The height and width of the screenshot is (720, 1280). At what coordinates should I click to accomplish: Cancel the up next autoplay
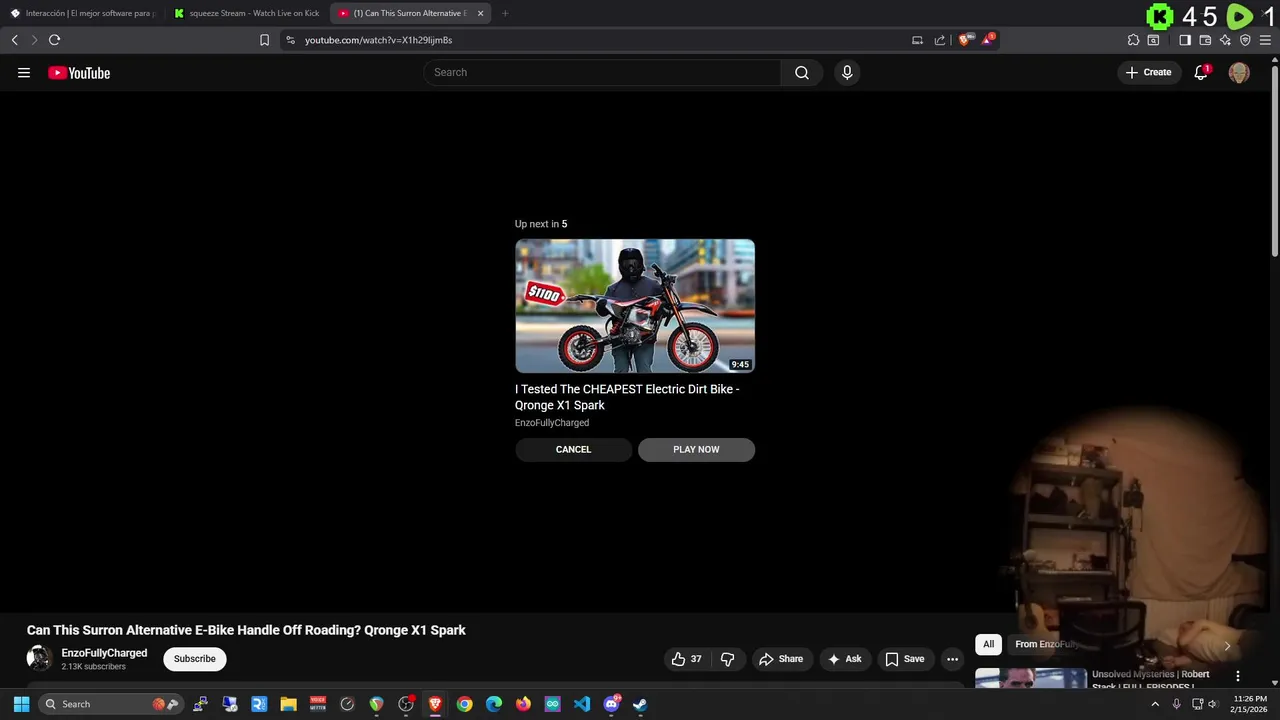(x=573, y=449)
